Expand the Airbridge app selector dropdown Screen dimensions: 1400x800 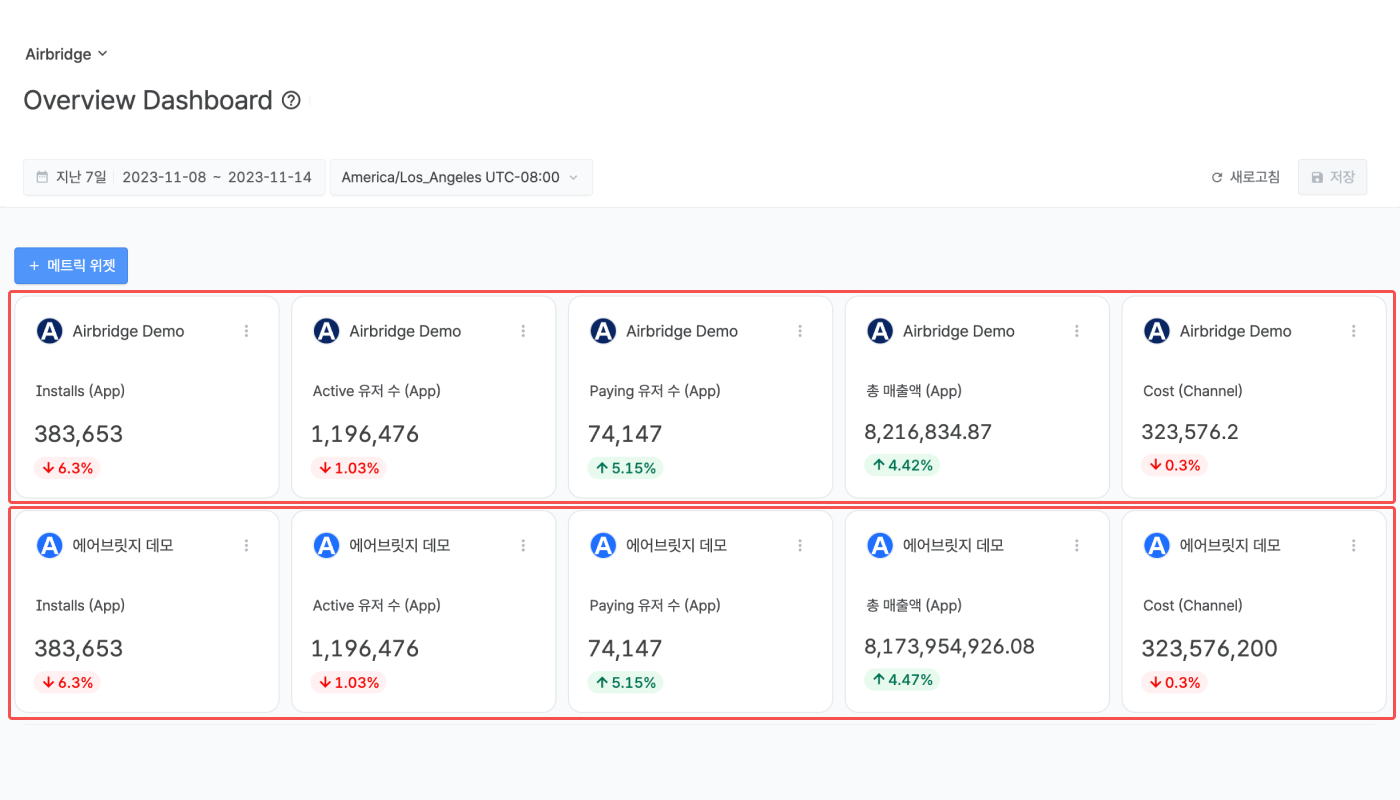pos(66,54)
